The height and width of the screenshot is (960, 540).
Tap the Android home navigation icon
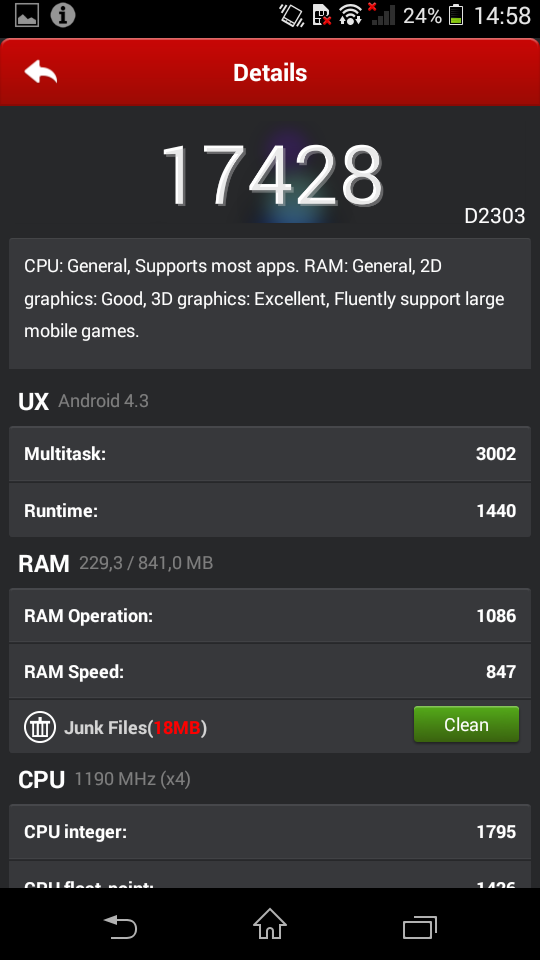click(x=270, y=924)
